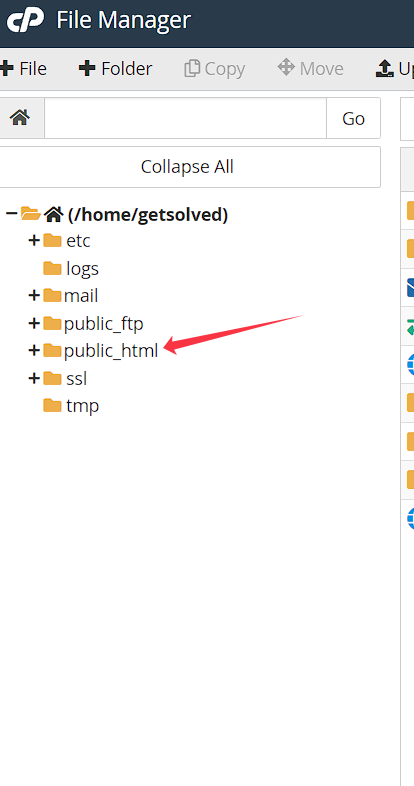Click the Move toolbar button

point(311,69)
